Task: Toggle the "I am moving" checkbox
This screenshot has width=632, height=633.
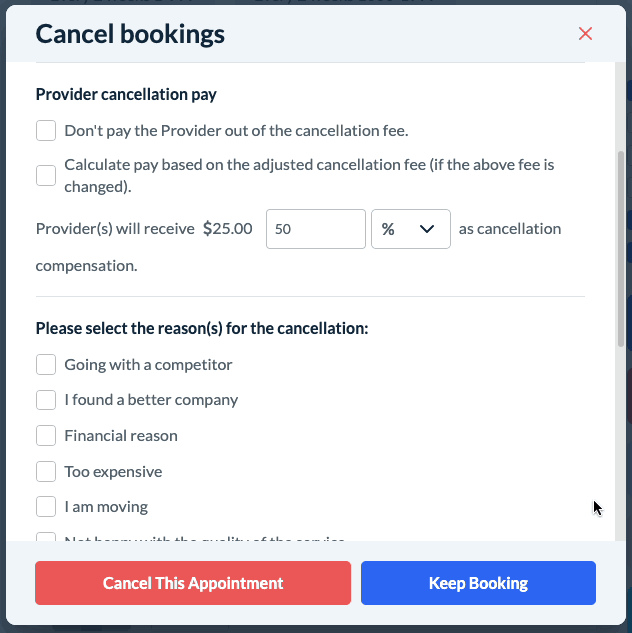Action: click(46, 507)
